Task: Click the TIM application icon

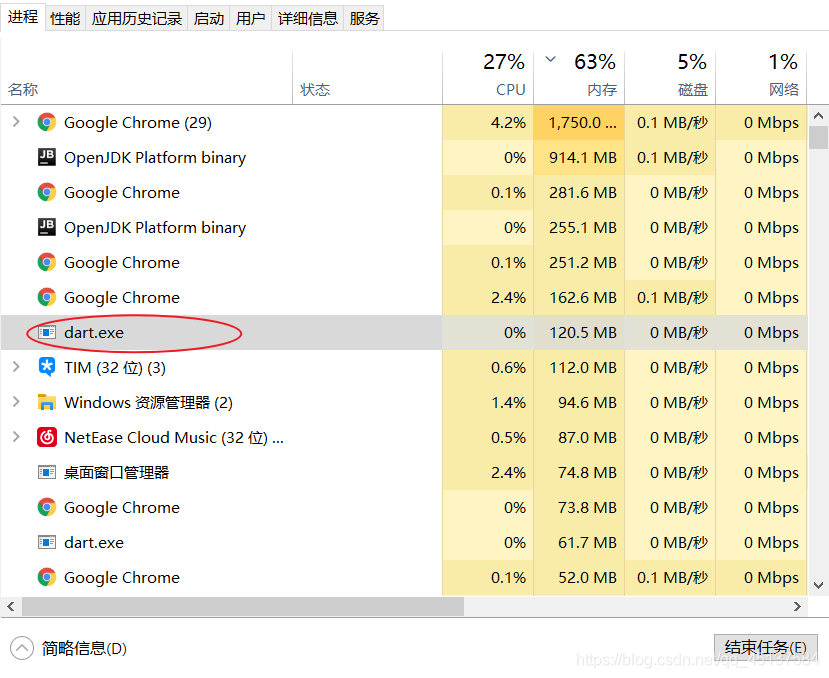Action: coord(46,367)
